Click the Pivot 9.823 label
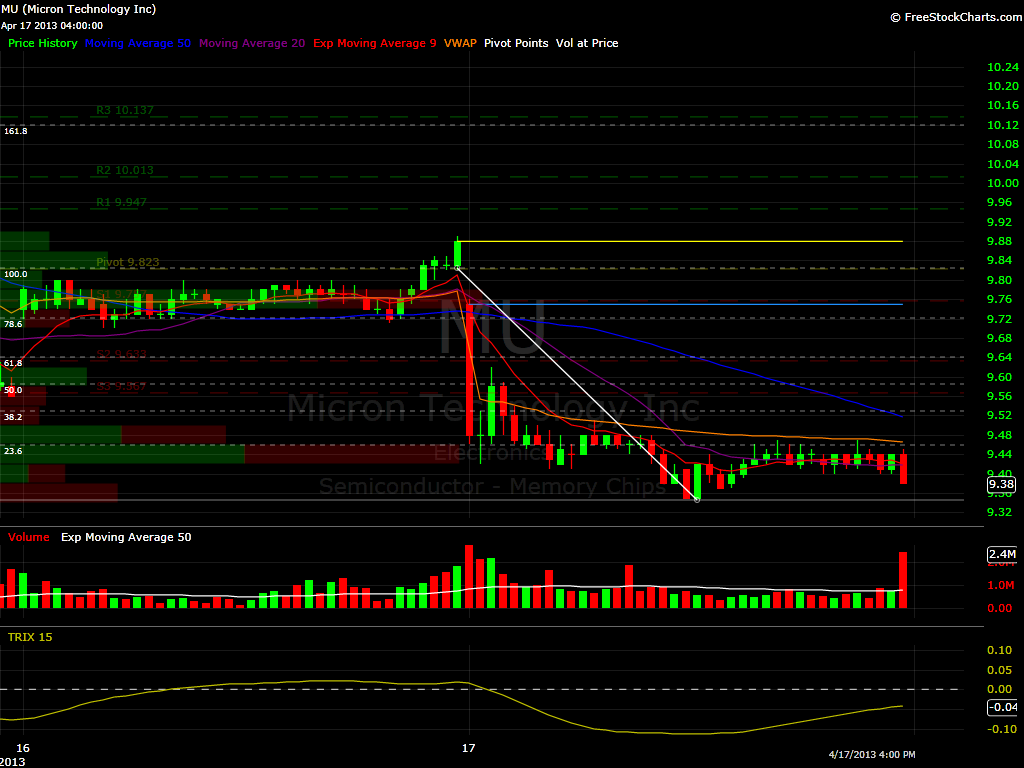Screen dimensions: 1024x768 click(x=127, y=263)
